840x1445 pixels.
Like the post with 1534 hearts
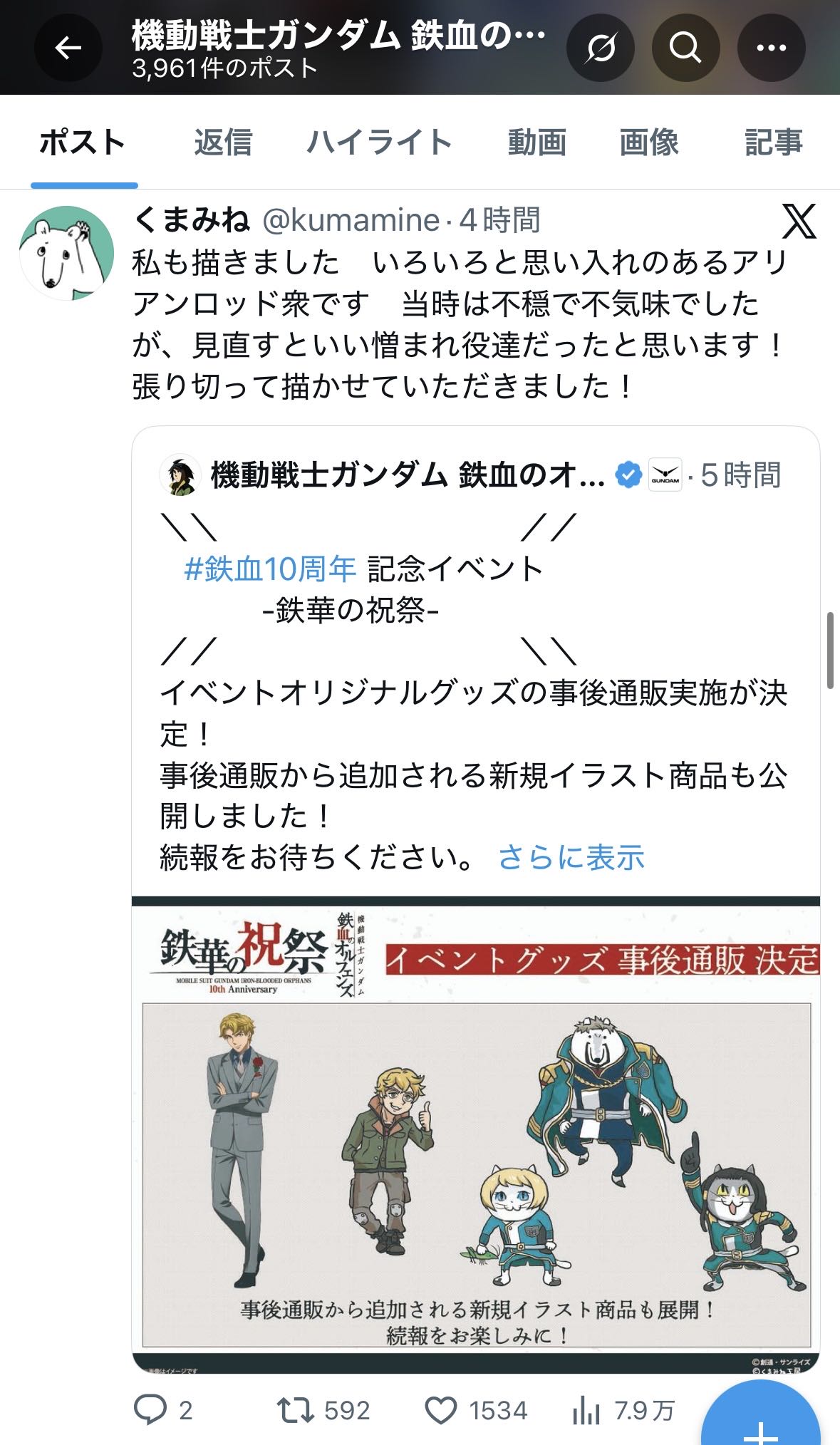click(476, 1410)
